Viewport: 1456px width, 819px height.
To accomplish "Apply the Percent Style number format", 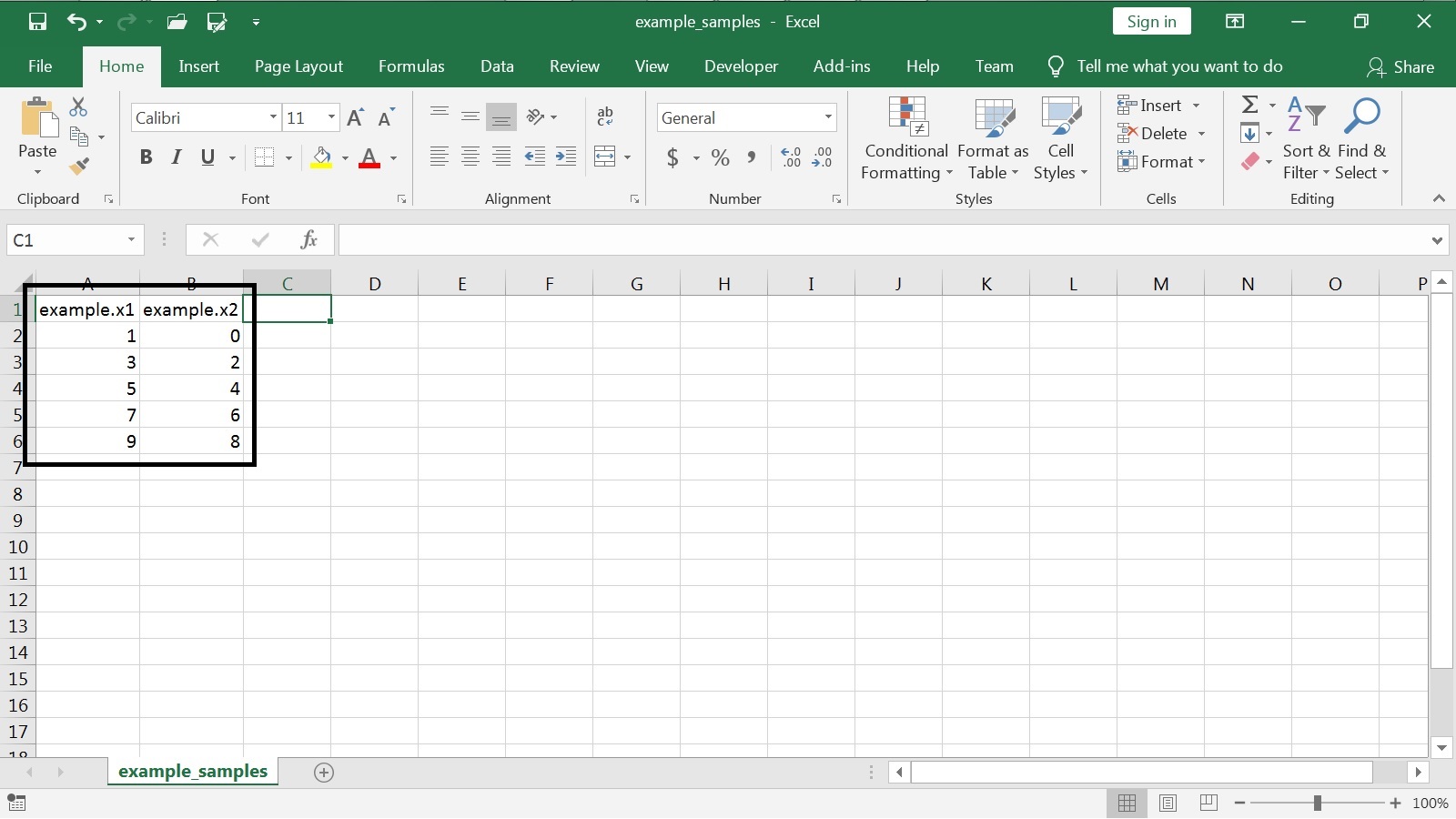I will 720,157.
